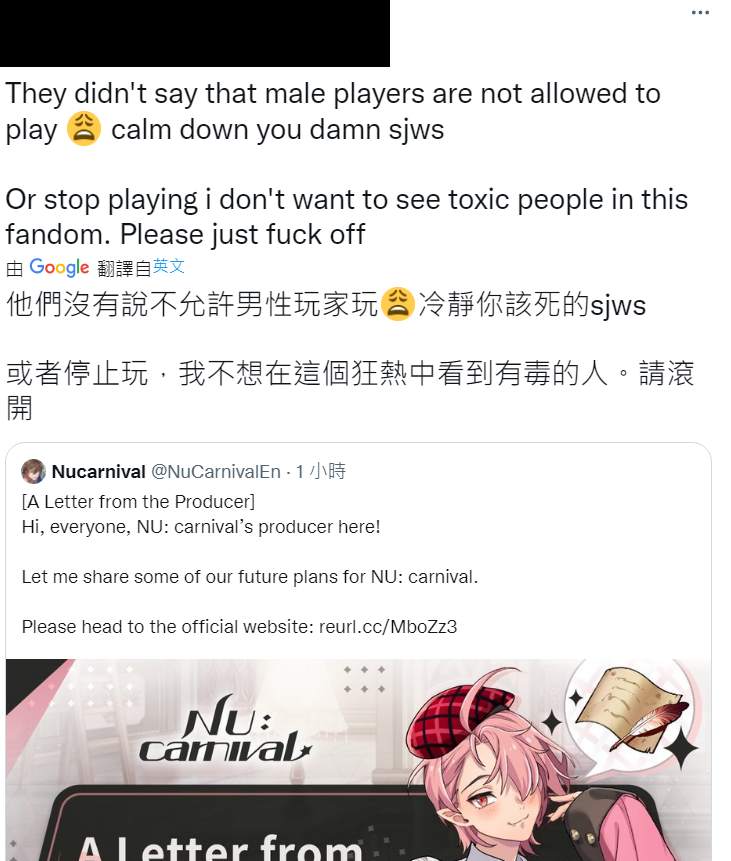Click the 1 小時 timestamp
The image size is (731, 861).
point(321,471)
